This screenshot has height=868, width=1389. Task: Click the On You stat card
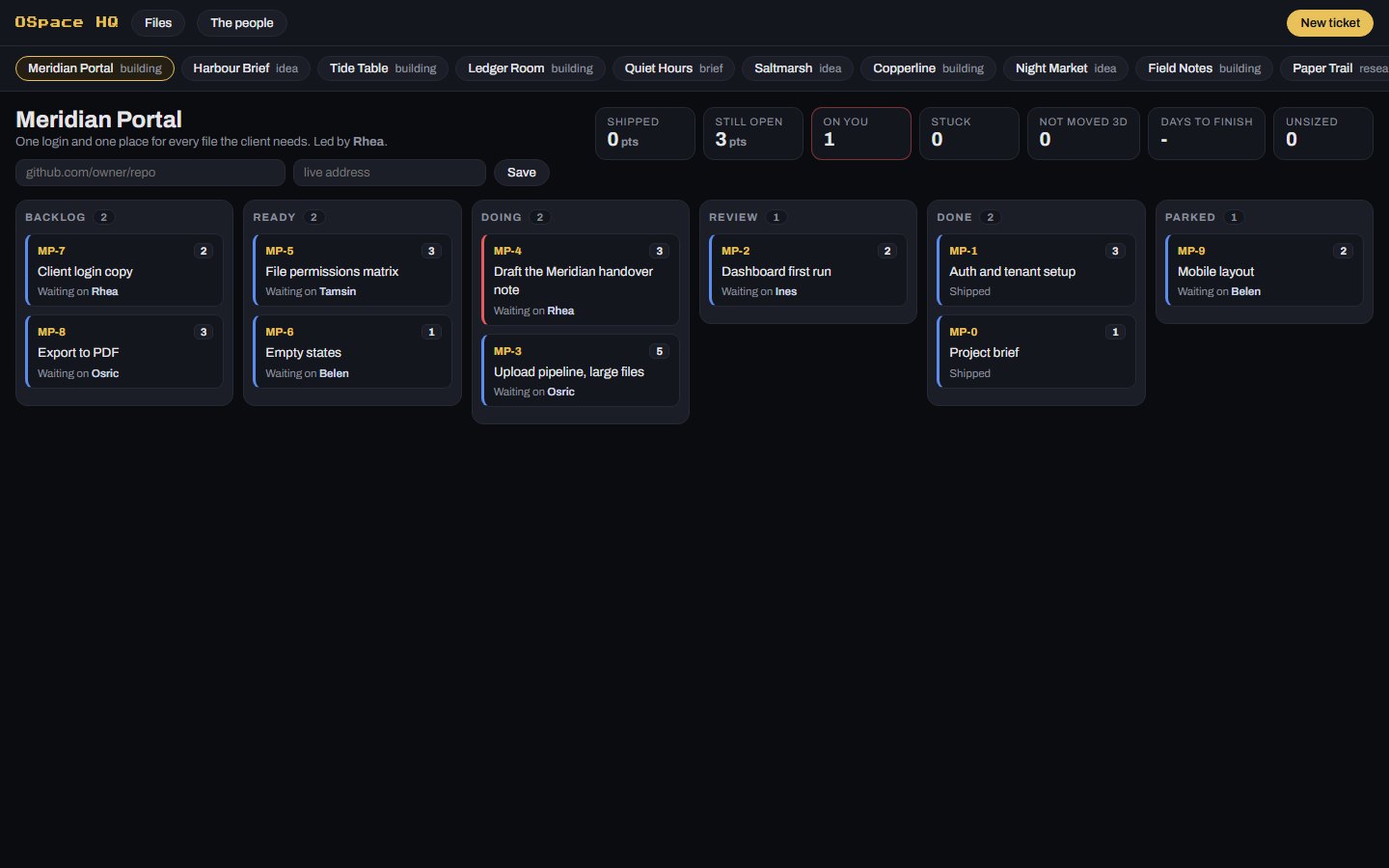tap(861, 133)
